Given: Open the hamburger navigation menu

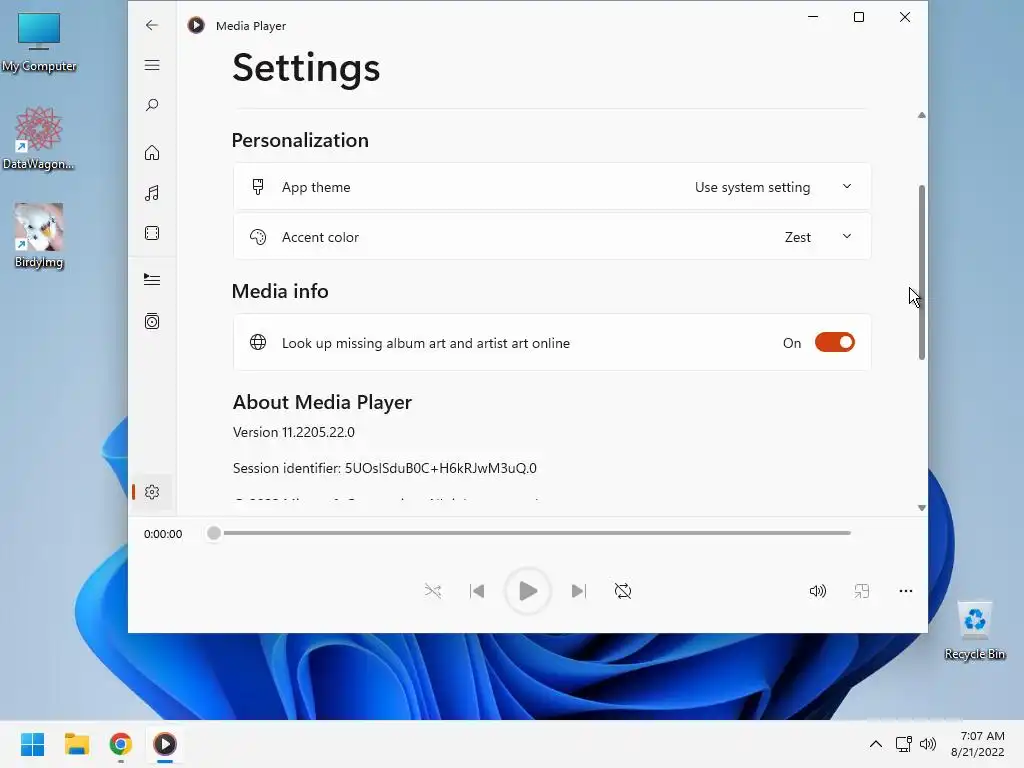Looking at the screenshot, I should pyautogui.click(x=152, y=65).
